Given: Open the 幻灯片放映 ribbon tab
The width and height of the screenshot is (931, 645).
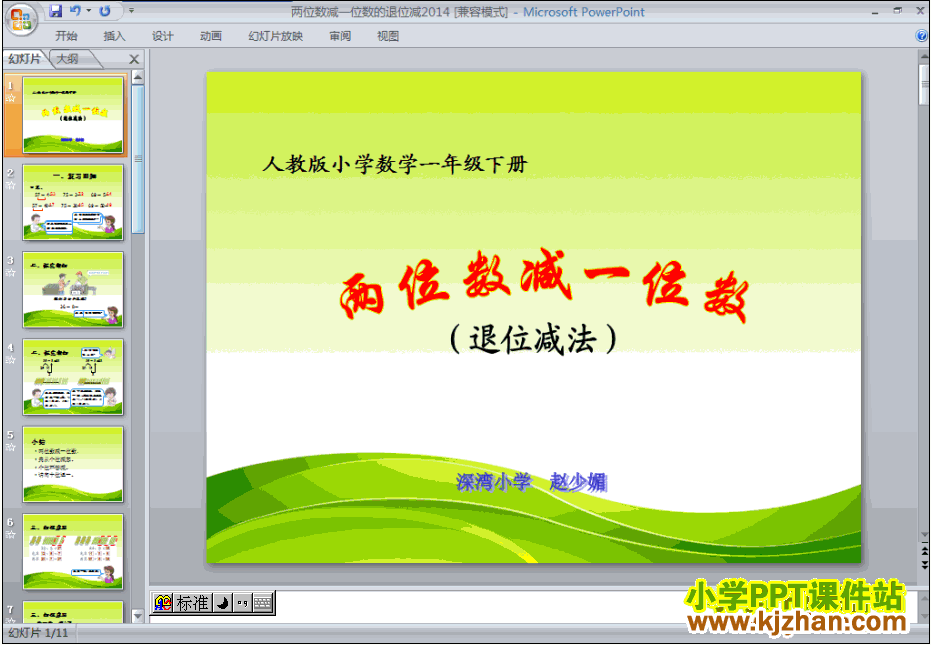Looking at the screenshot, I should [x=275, y=36].
